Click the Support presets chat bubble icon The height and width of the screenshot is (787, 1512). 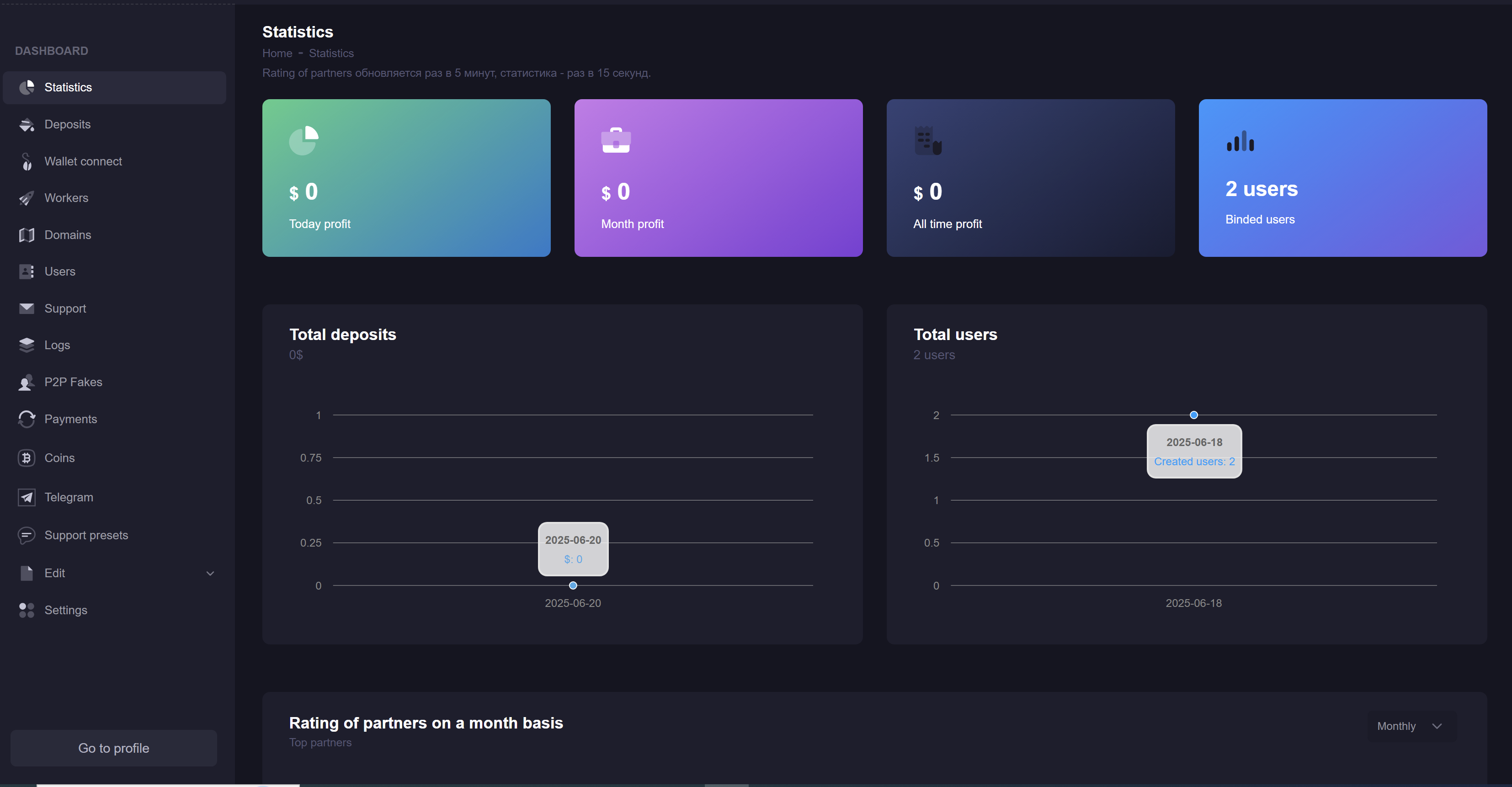coord(27,535)
